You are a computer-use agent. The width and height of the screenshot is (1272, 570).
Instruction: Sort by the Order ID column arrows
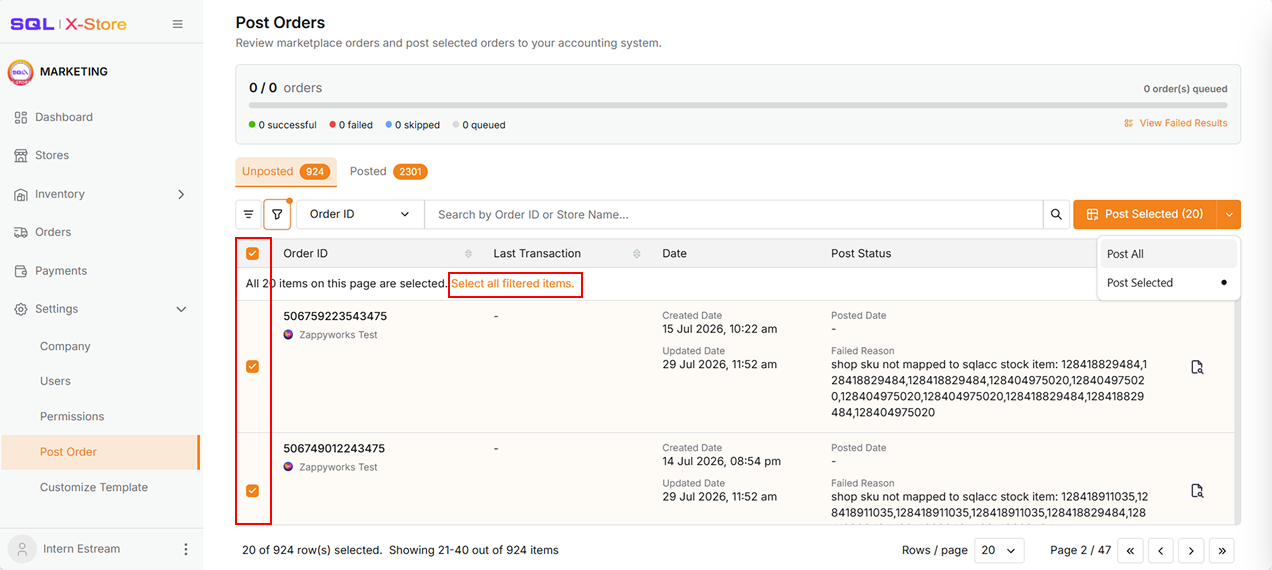pos(468,254)
